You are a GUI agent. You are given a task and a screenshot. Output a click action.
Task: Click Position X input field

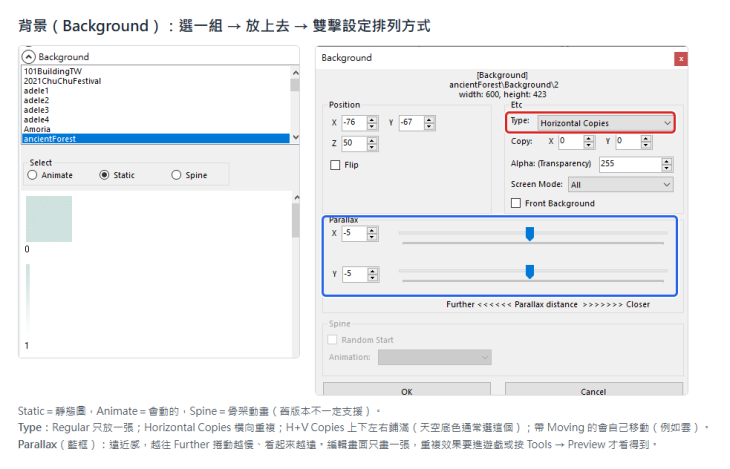point(354,122)
